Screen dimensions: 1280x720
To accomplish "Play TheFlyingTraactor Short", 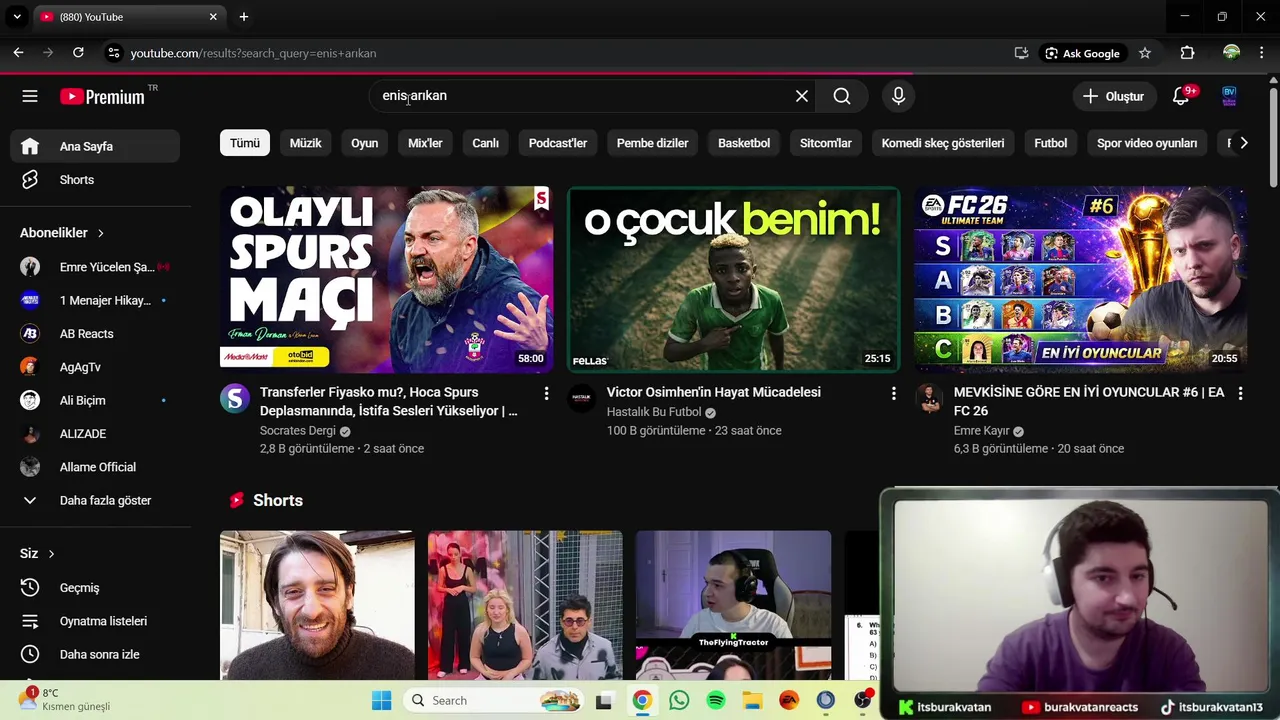I will point(733,605).
